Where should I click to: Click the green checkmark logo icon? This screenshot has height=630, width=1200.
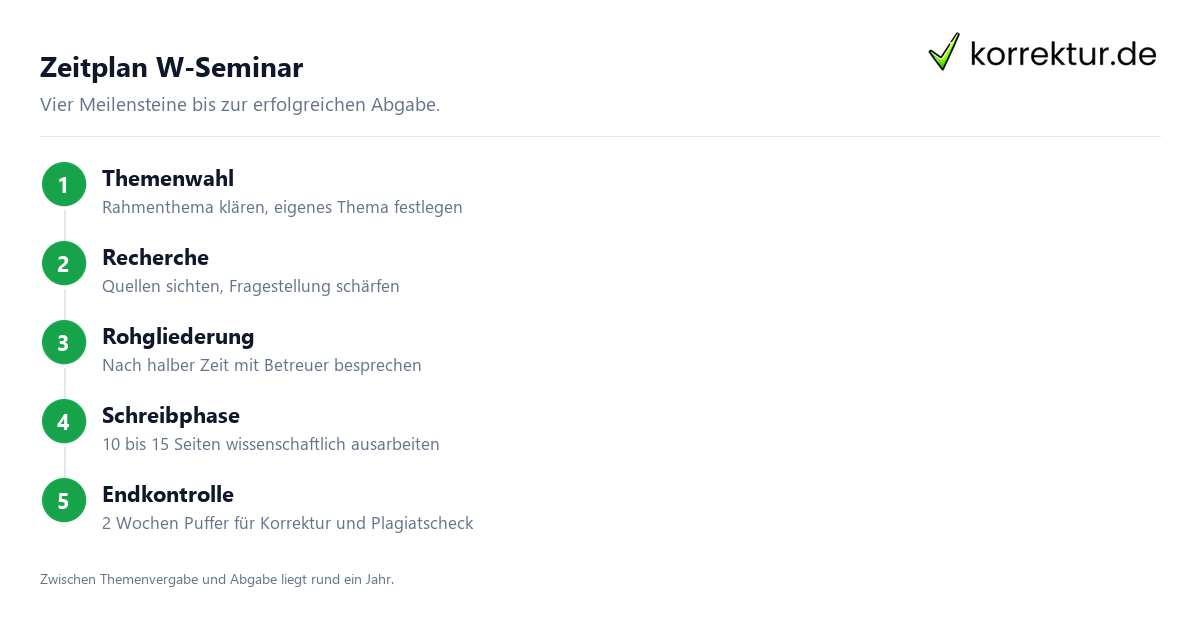944,52
